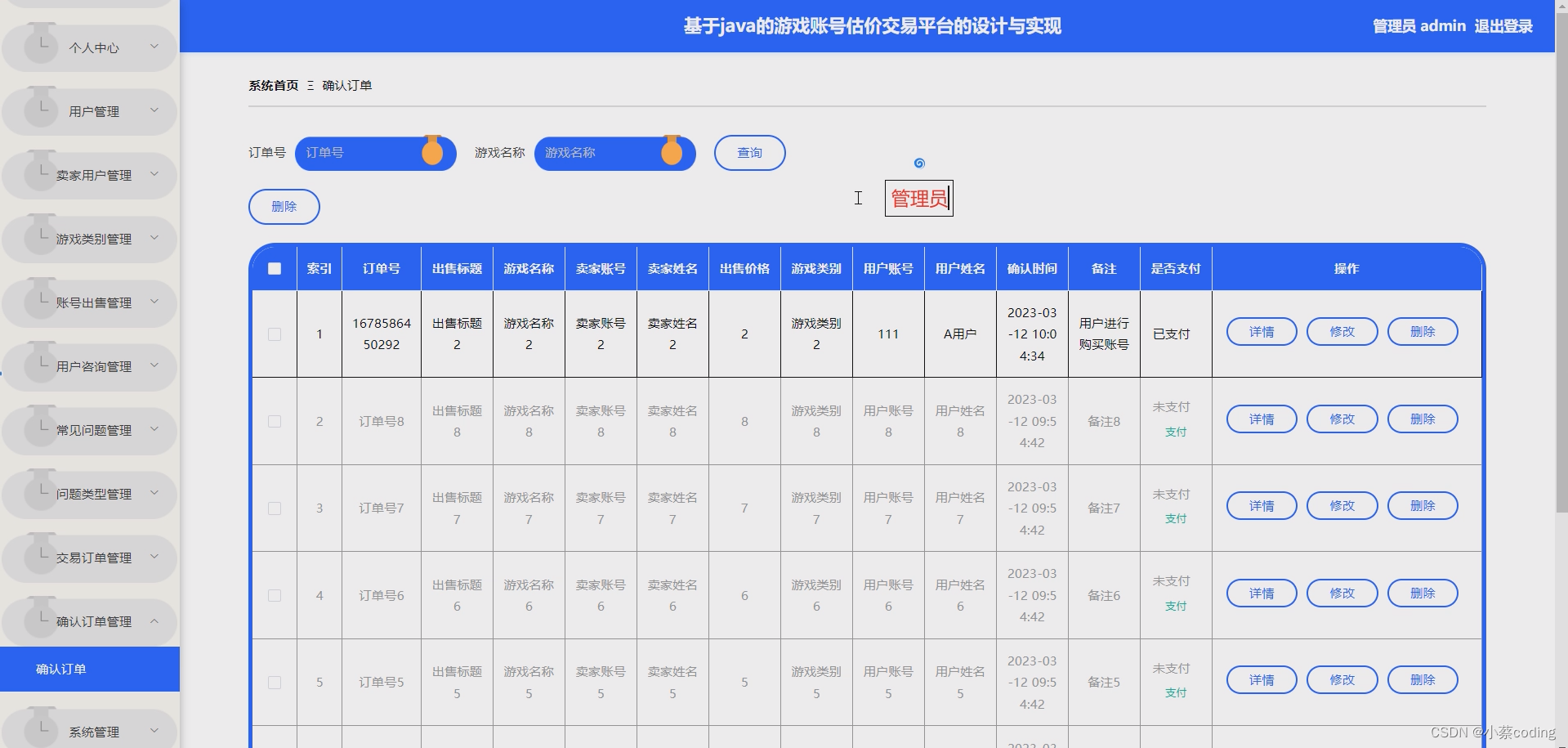Click the 已支付 status in row 1
Screen dimensions: 1568x748
1171,334
